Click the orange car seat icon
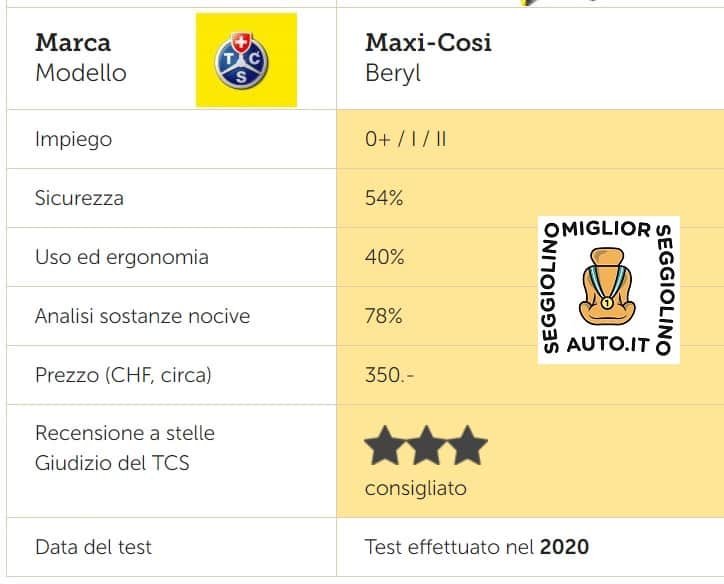Viewport: 724px width, 584px height. pyautogui.click(x=607, y=286)
